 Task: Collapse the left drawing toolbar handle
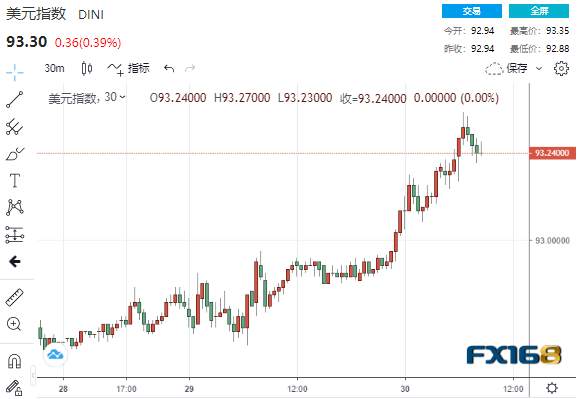click(x=33, y=375)
